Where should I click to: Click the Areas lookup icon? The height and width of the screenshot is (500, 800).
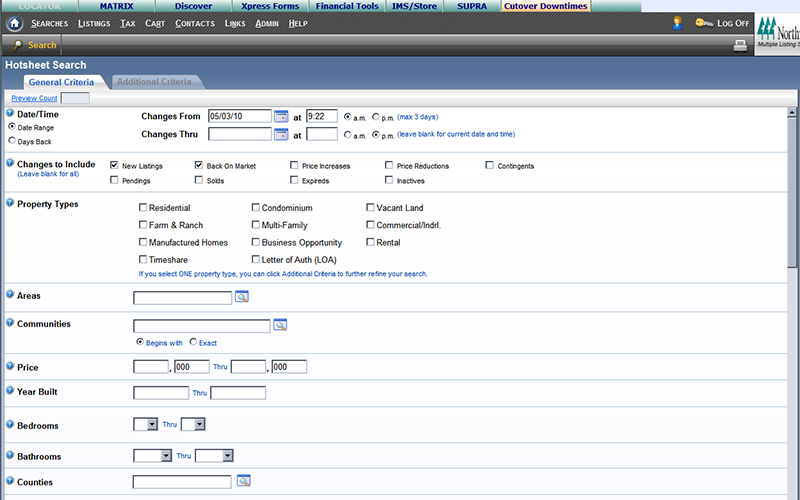coord(242,297)
